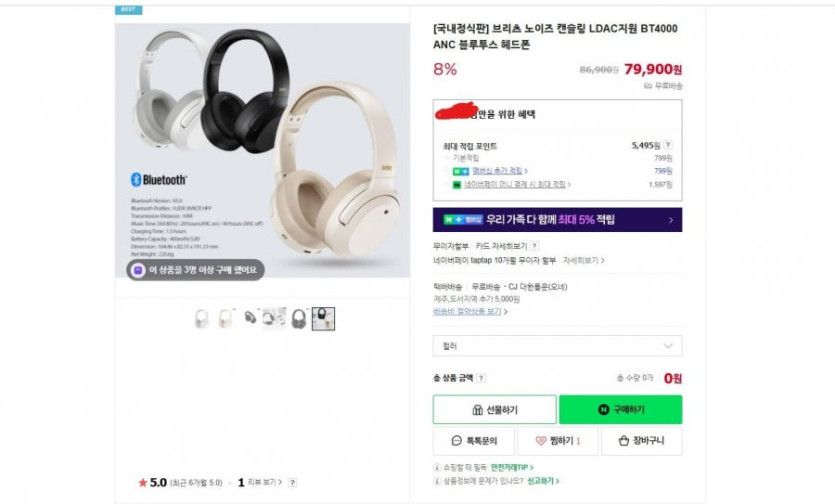Click the 자세히보기 link for 무이자 할부
Viewport: 835px width, 504px height.
pos(584,261)
